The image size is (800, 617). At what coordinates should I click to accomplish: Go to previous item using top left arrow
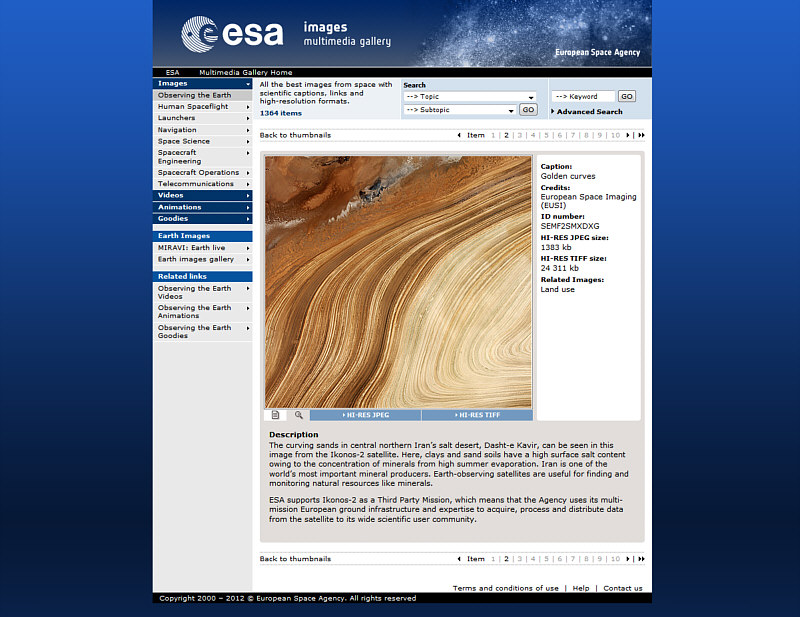click(459, 135)
